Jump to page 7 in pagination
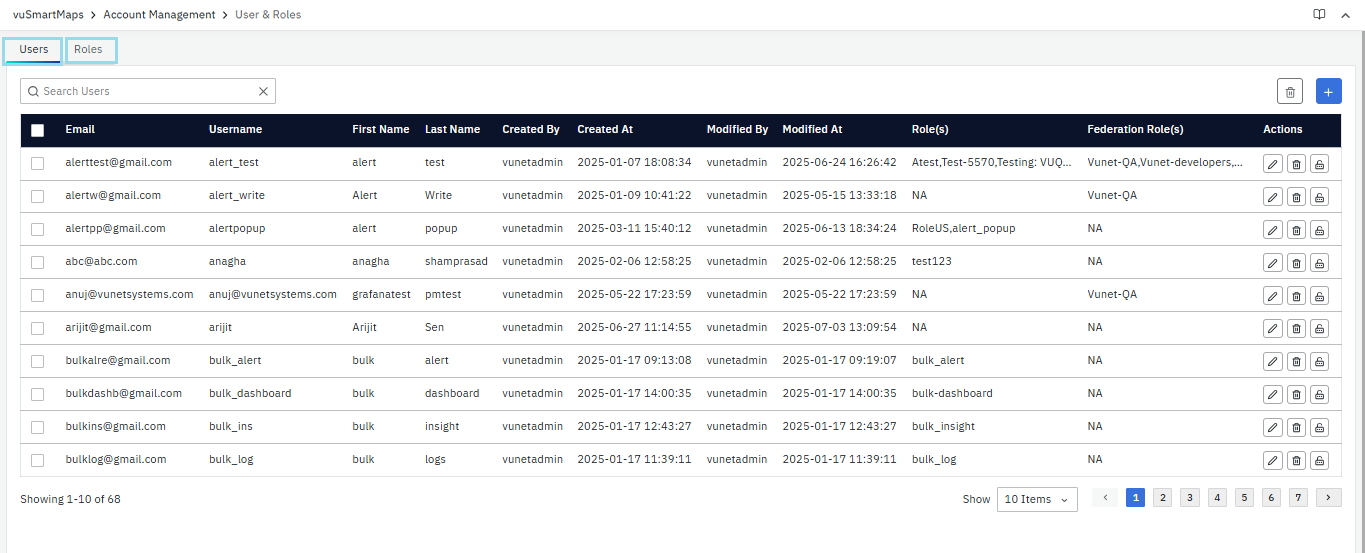The width and height of the screenshot is (1365, 553). coord(1297,498)
